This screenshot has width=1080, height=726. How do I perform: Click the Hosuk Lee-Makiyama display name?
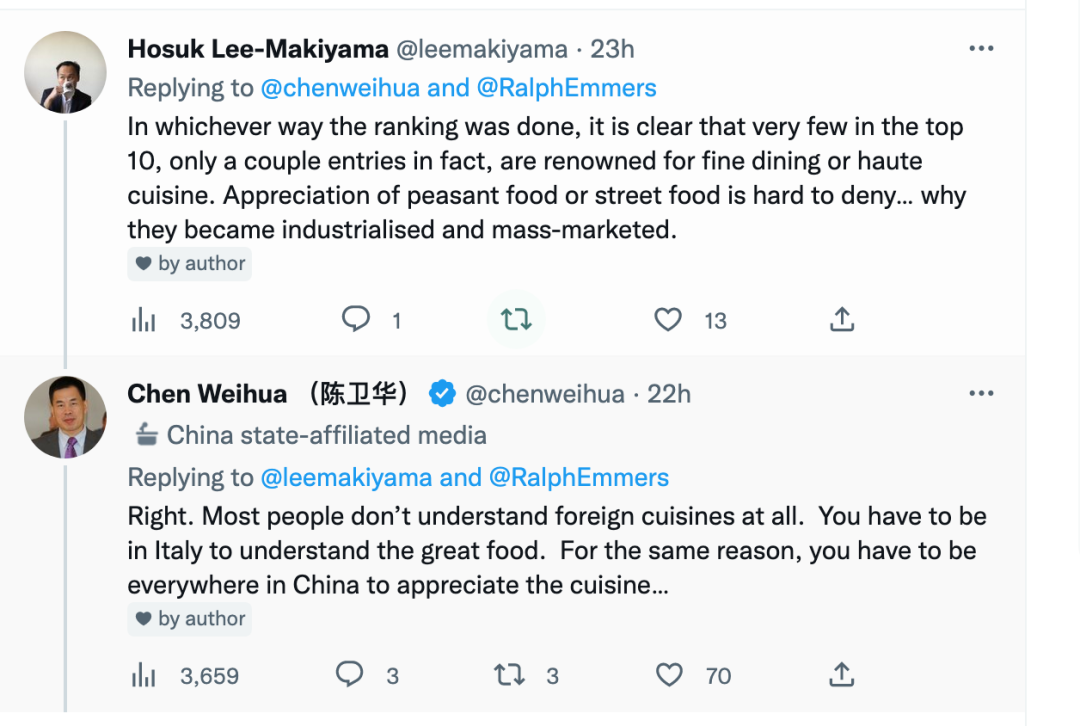click(258, 49)
